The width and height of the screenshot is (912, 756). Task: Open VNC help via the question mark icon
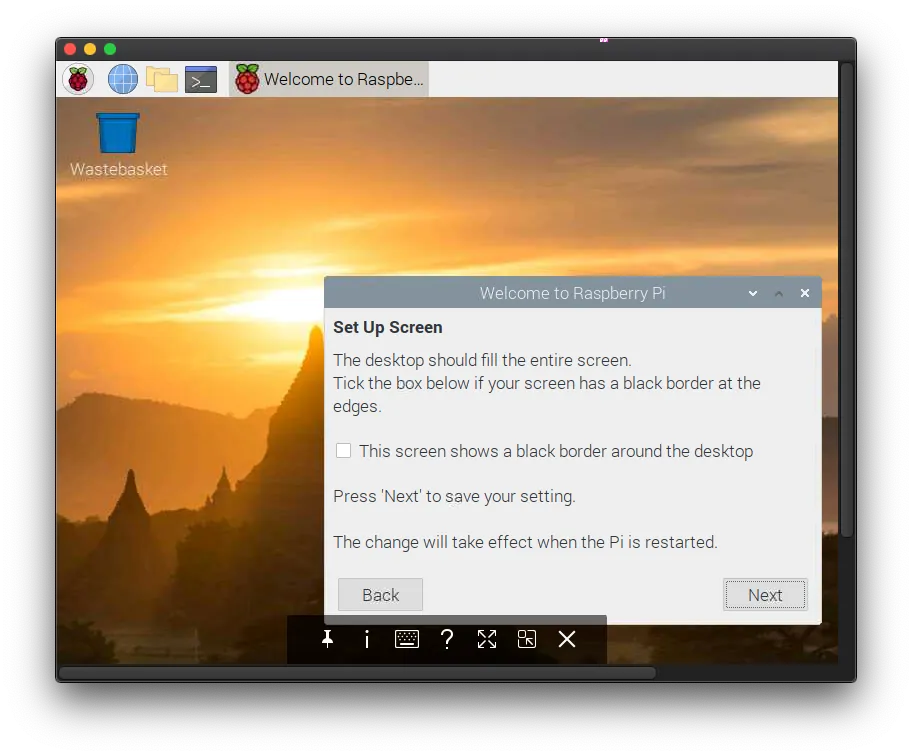pos(447,639)
